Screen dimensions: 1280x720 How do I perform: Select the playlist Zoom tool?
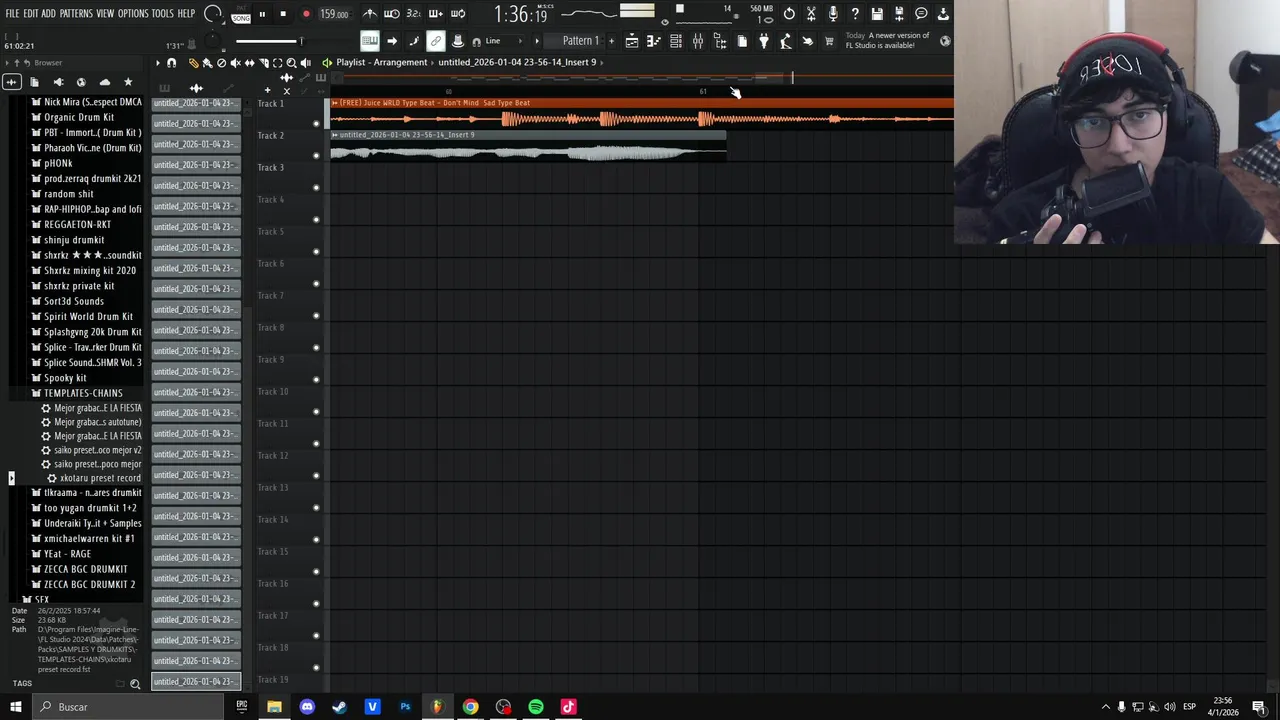coord(291,63)
